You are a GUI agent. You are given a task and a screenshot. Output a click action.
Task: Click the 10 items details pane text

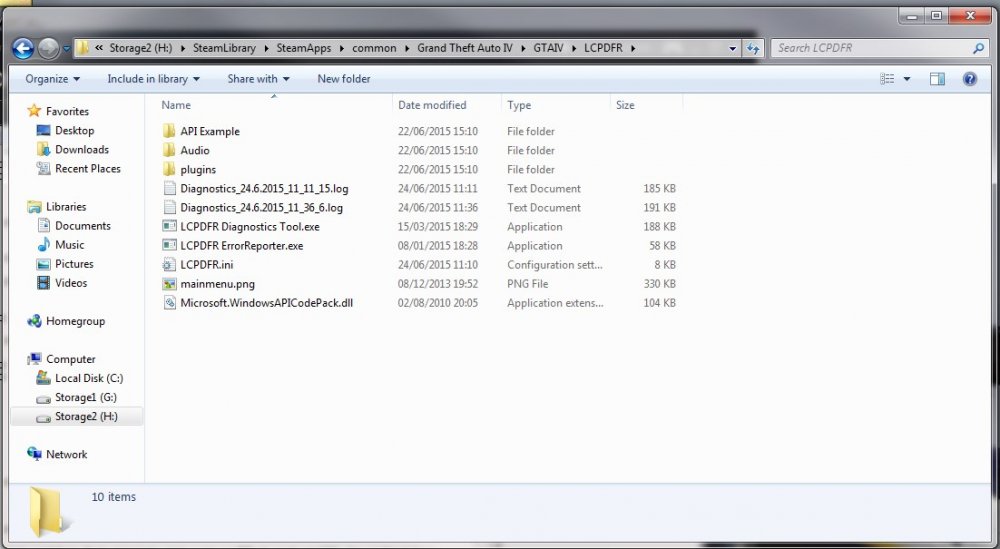114,497
